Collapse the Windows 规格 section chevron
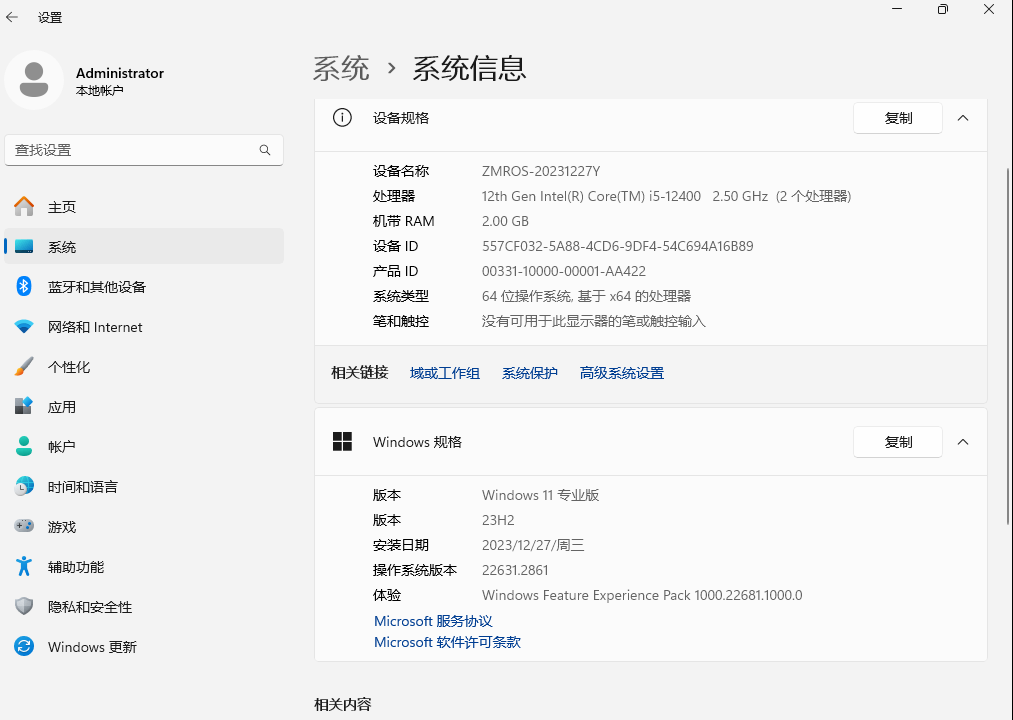Viewport: 1013px width, 720px height. tap(963, 442)
